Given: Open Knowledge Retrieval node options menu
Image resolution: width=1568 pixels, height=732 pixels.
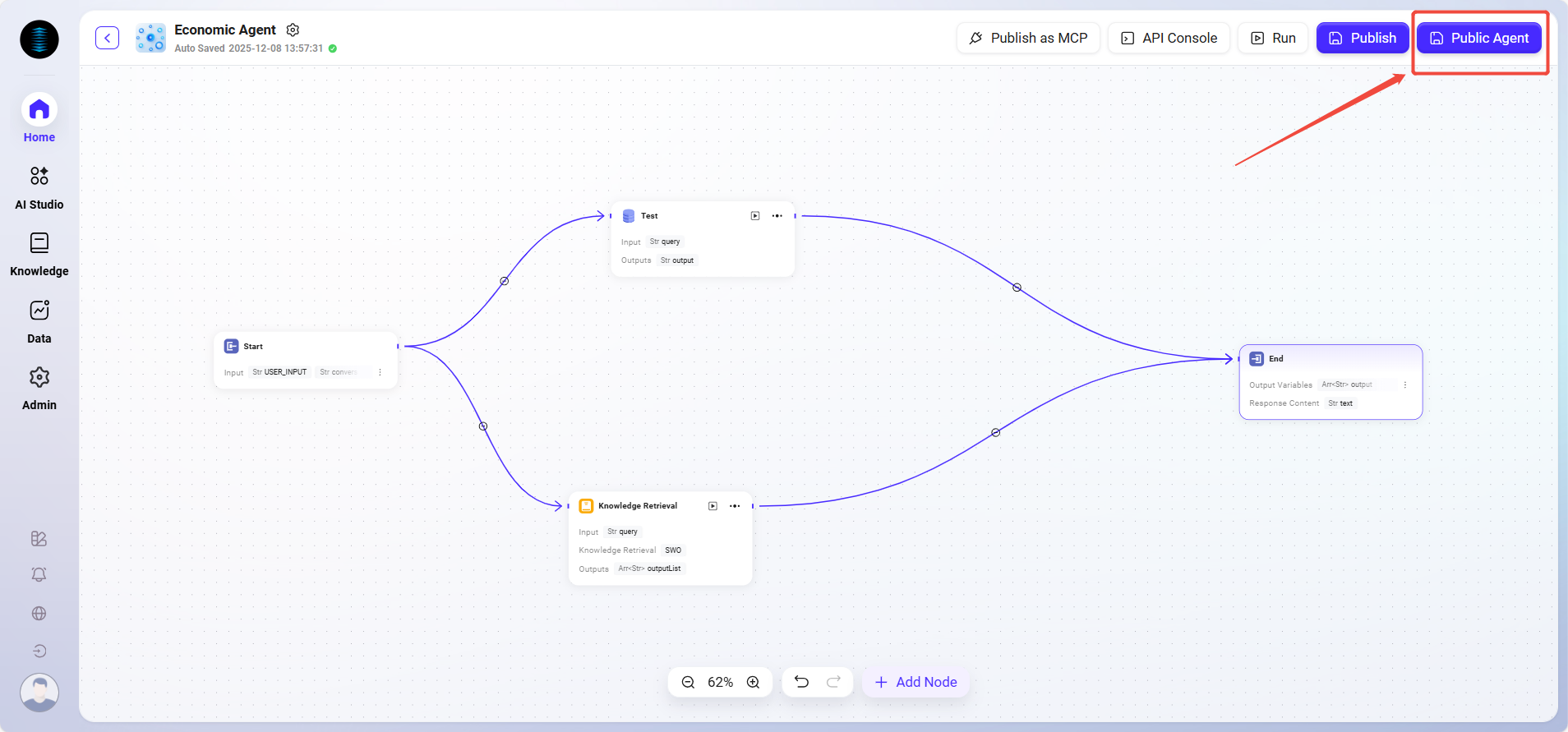Looking at the screenshot, I should pyautogui.click(x=735, y=506).
